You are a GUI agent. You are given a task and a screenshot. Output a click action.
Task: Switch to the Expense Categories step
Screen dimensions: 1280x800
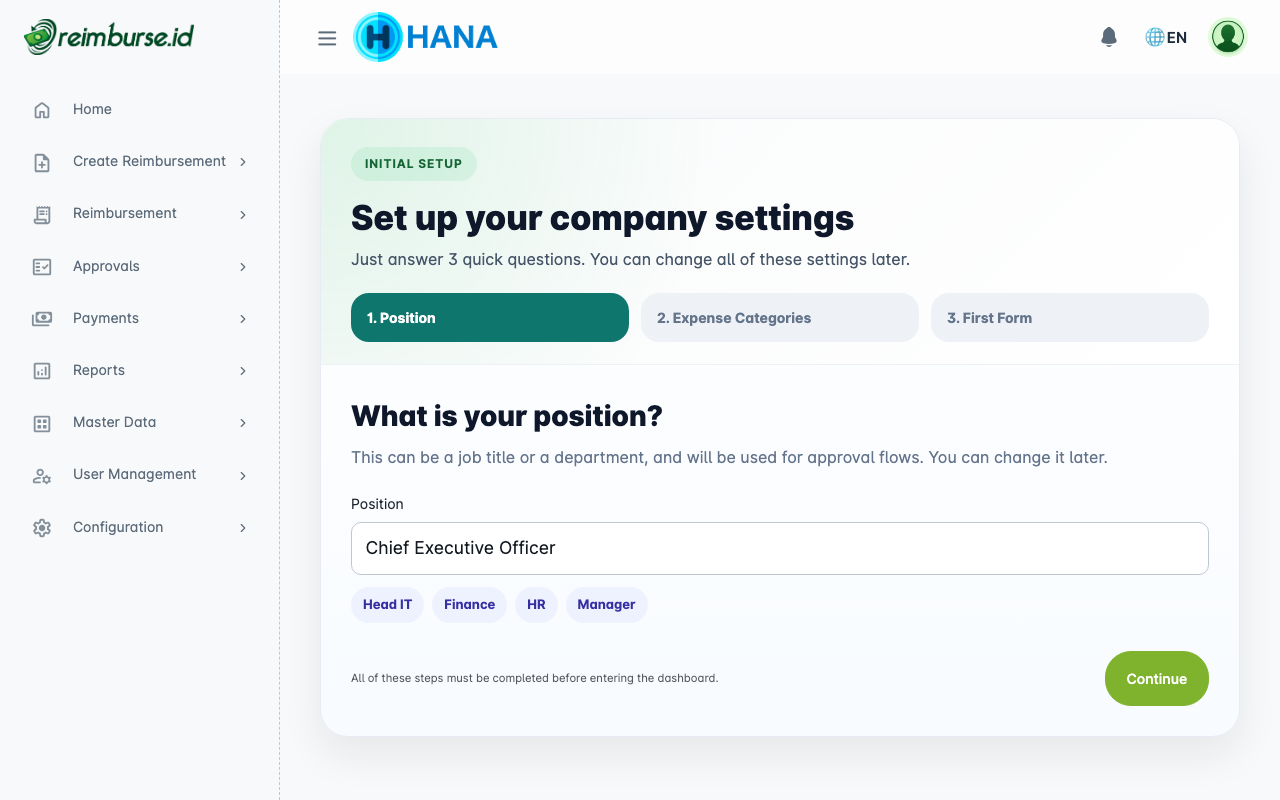click(779, 317)
